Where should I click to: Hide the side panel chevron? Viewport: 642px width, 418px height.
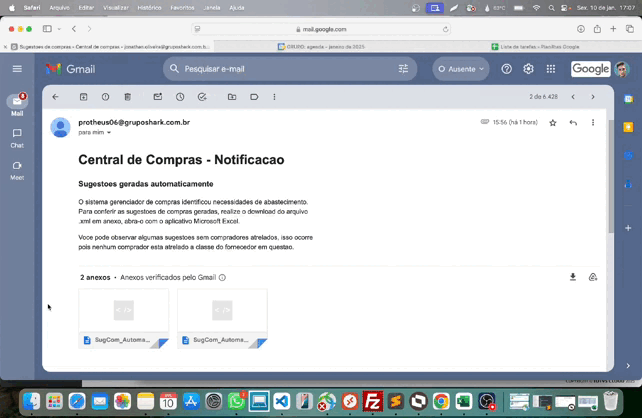tap(628, 366)
